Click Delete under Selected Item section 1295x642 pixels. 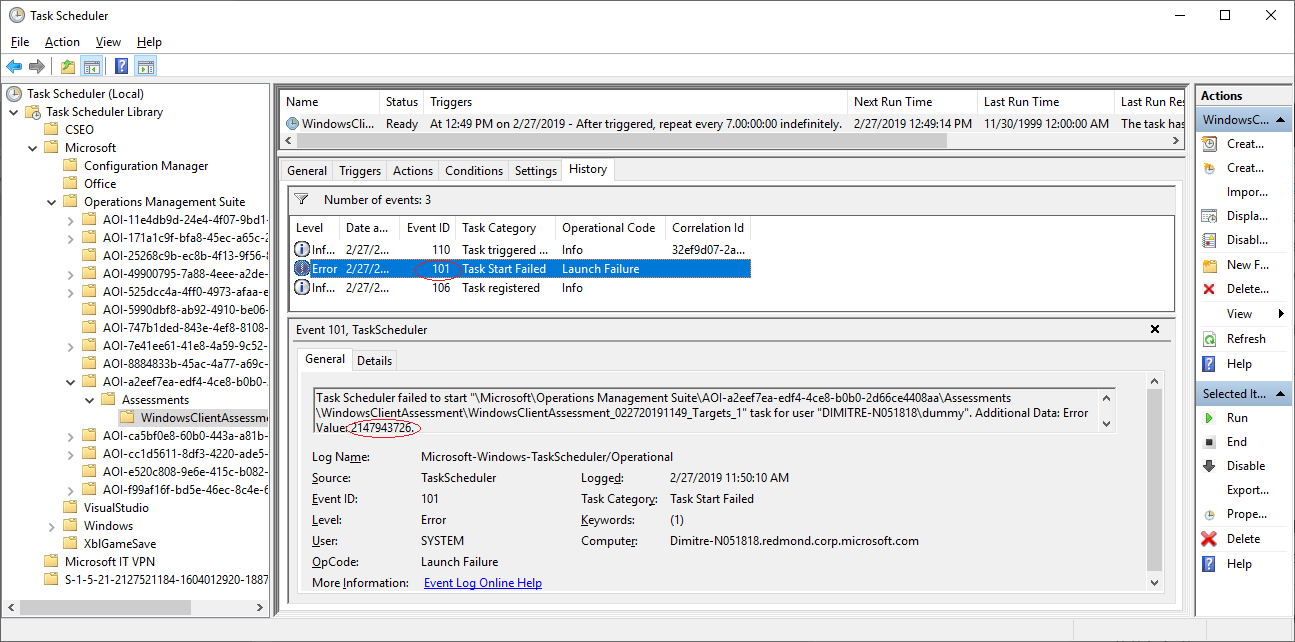[x=1243, y=539]
